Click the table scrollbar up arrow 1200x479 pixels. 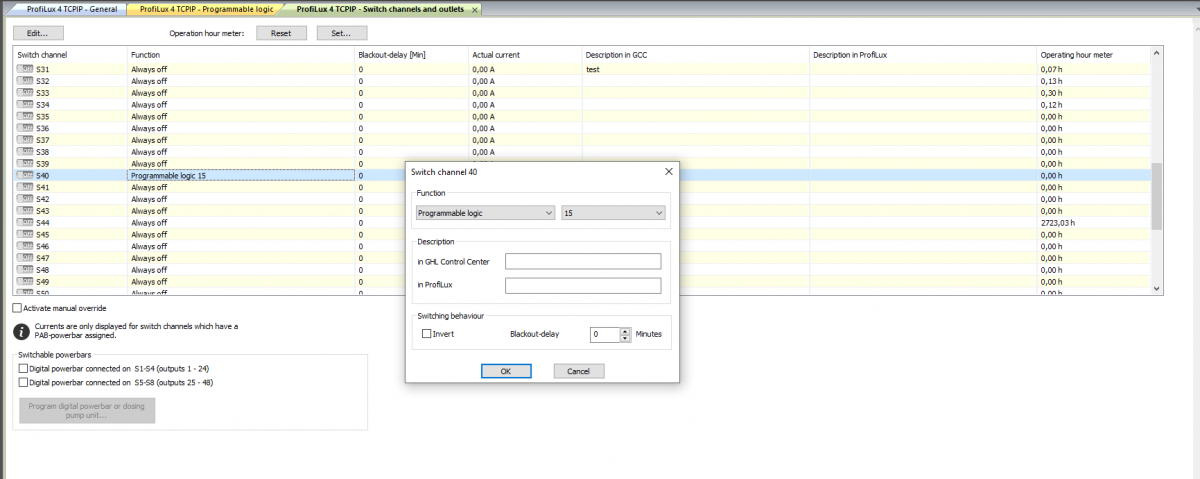click(x=1157, y=52)
